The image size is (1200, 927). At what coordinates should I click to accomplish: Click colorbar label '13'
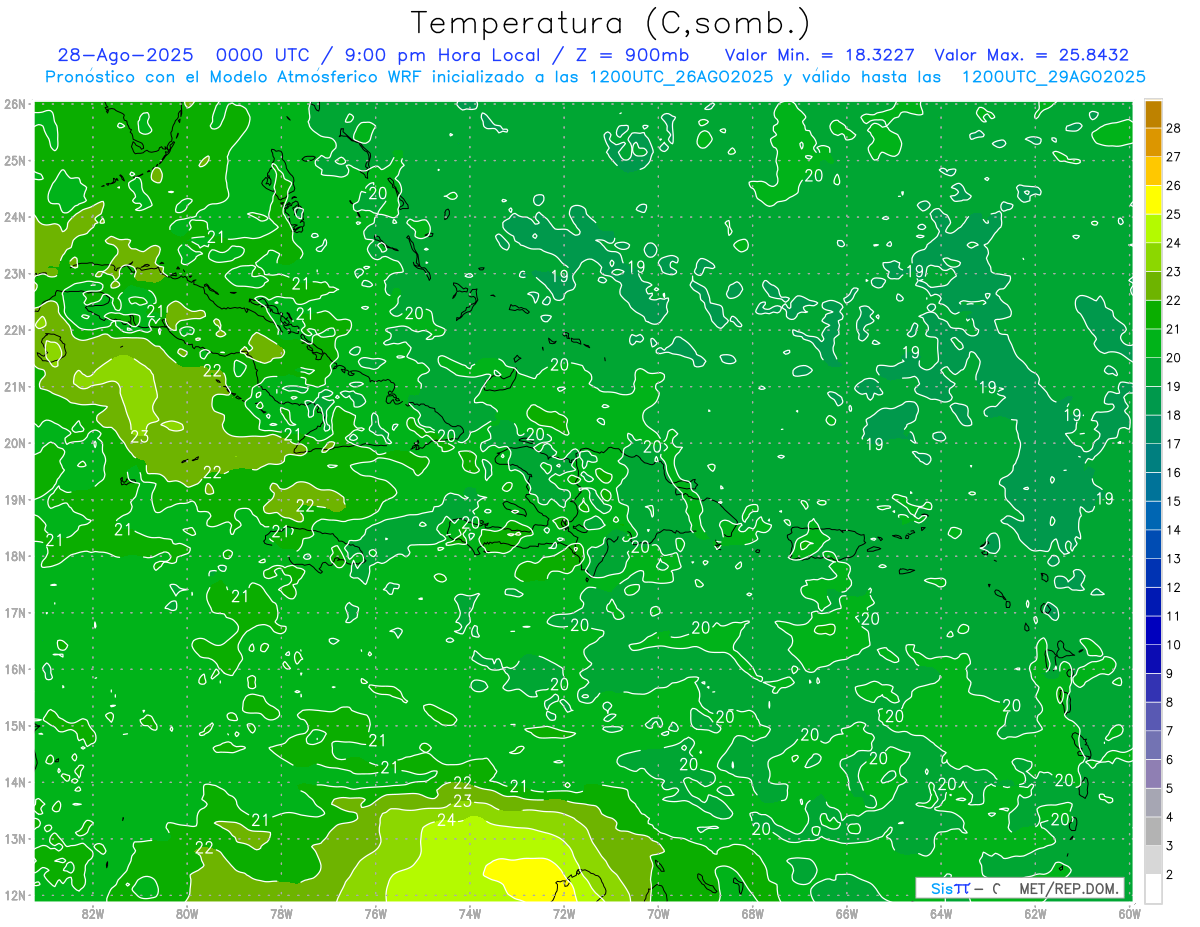[x=1174, y=558]
